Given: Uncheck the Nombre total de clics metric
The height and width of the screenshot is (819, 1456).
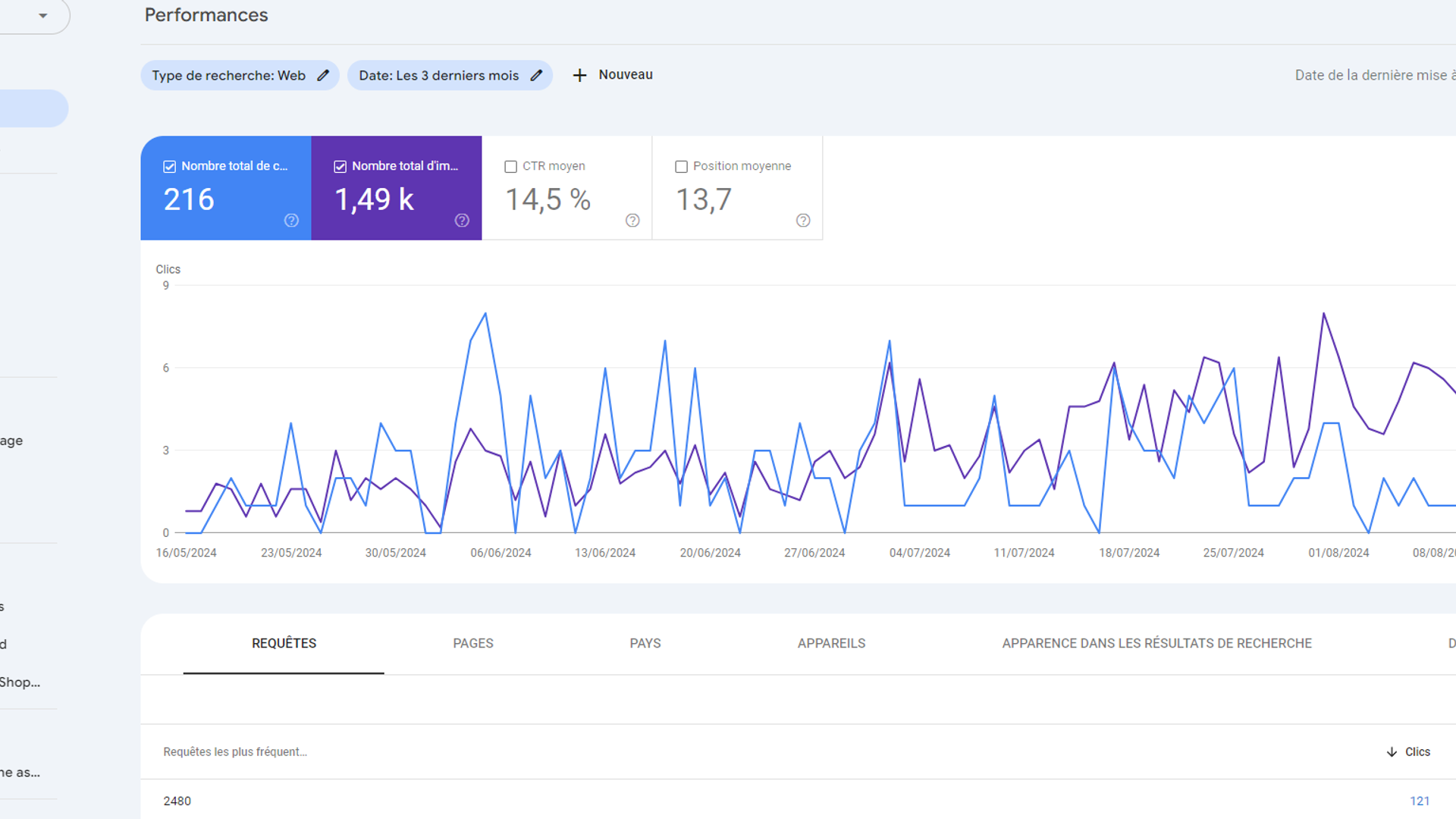Looking at the screenshot, I should (169, 166).
